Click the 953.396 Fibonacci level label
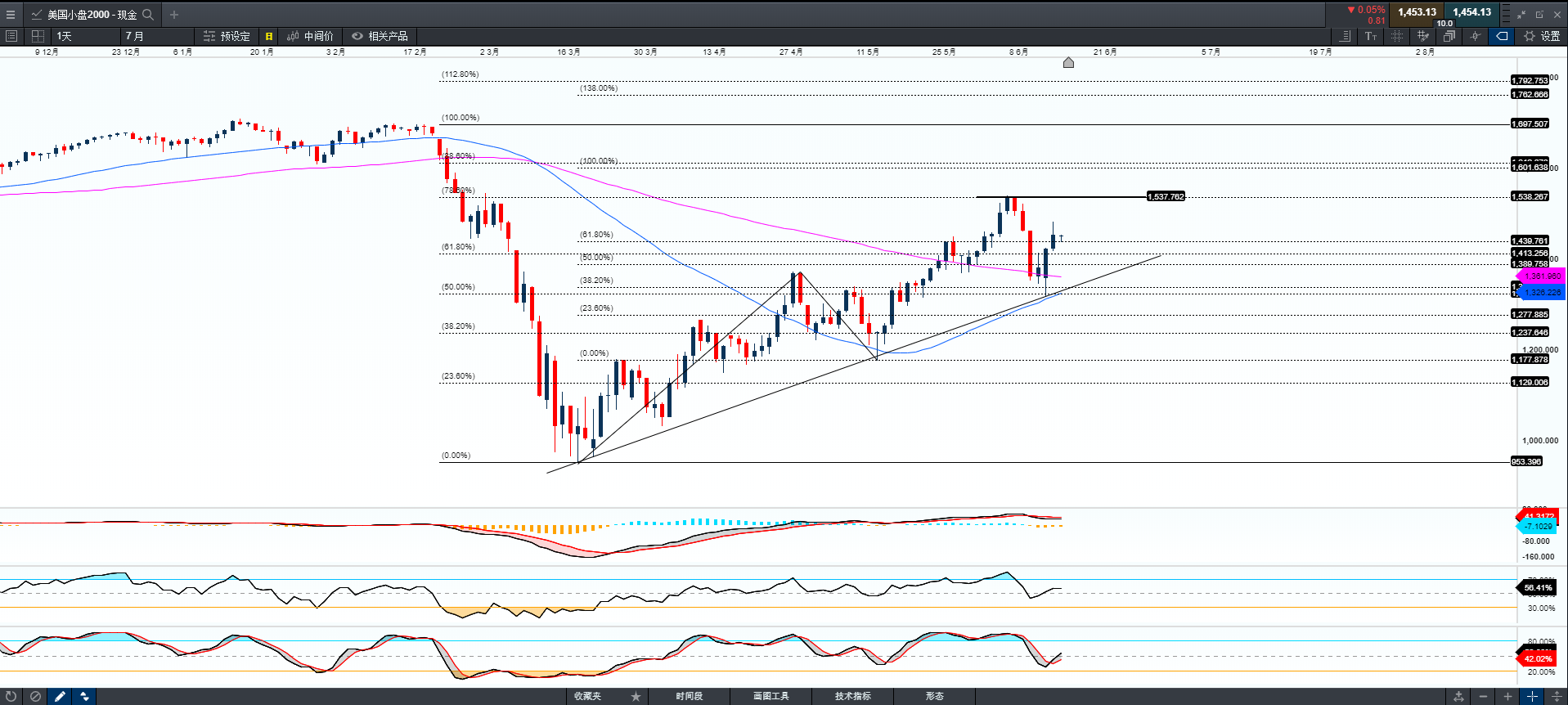 tap(1526, 461)
